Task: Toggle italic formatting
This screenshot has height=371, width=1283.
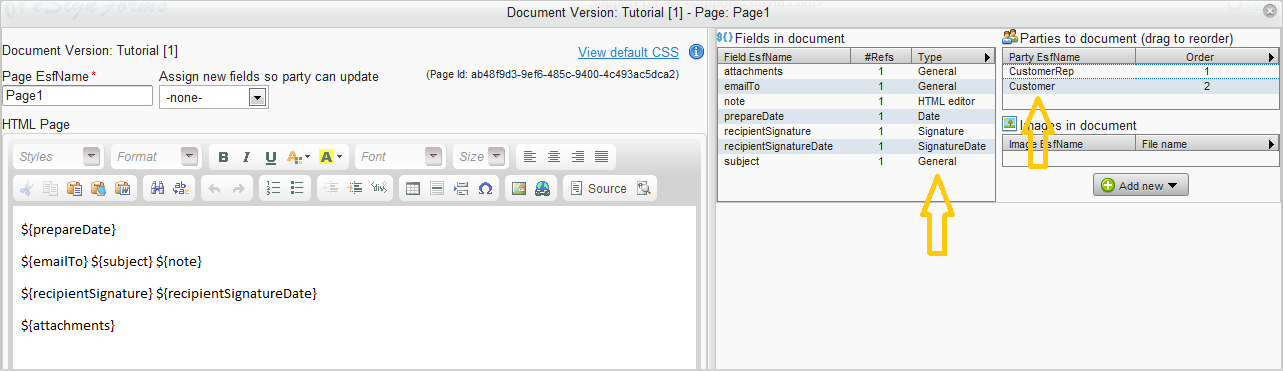Action: pyautogui.click(x=247, y=157)
